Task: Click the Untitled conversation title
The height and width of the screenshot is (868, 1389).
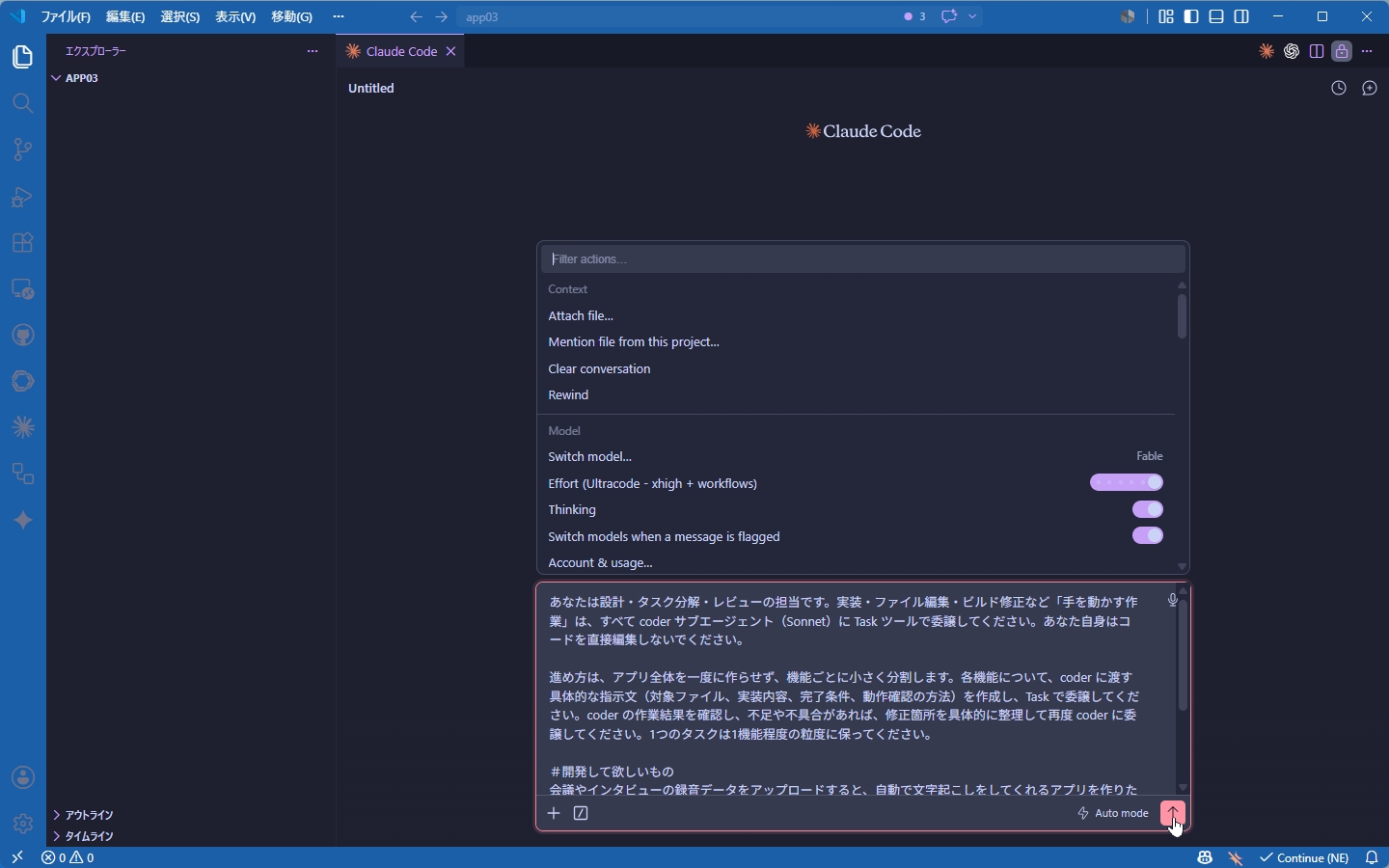Action: [x=371, y=88]
